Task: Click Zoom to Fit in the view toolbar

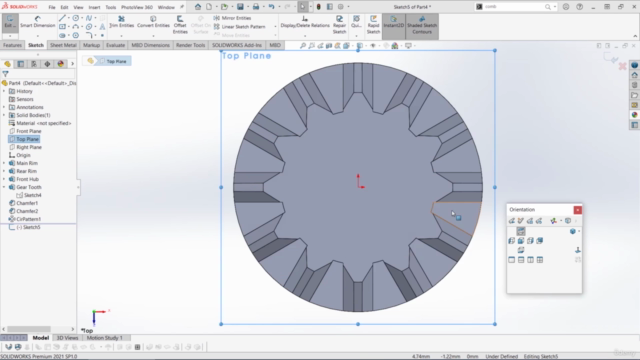Action: click(x=303, y=46)
